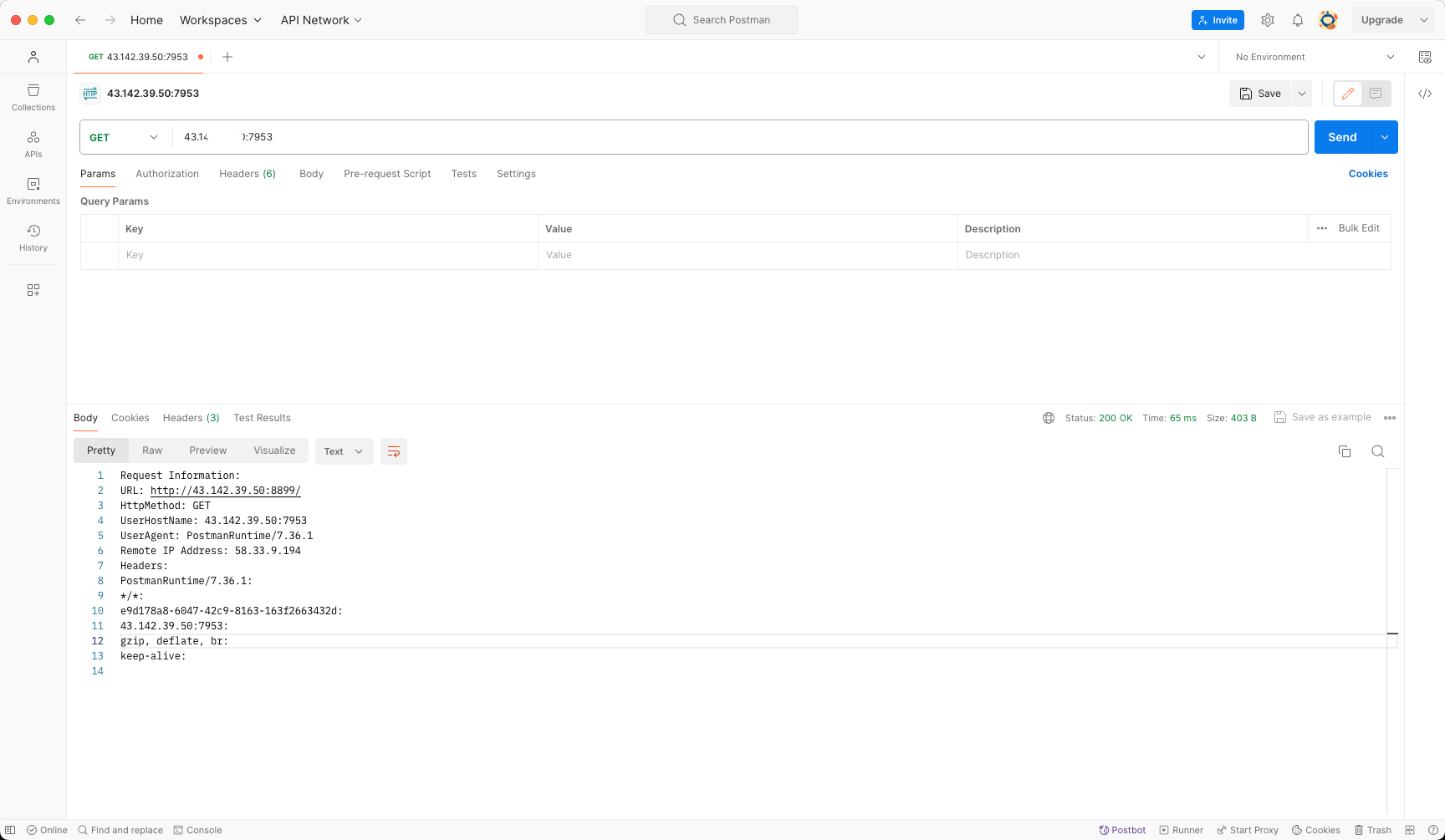Switch to edit mode pencil toggle

coord(1348,94)
